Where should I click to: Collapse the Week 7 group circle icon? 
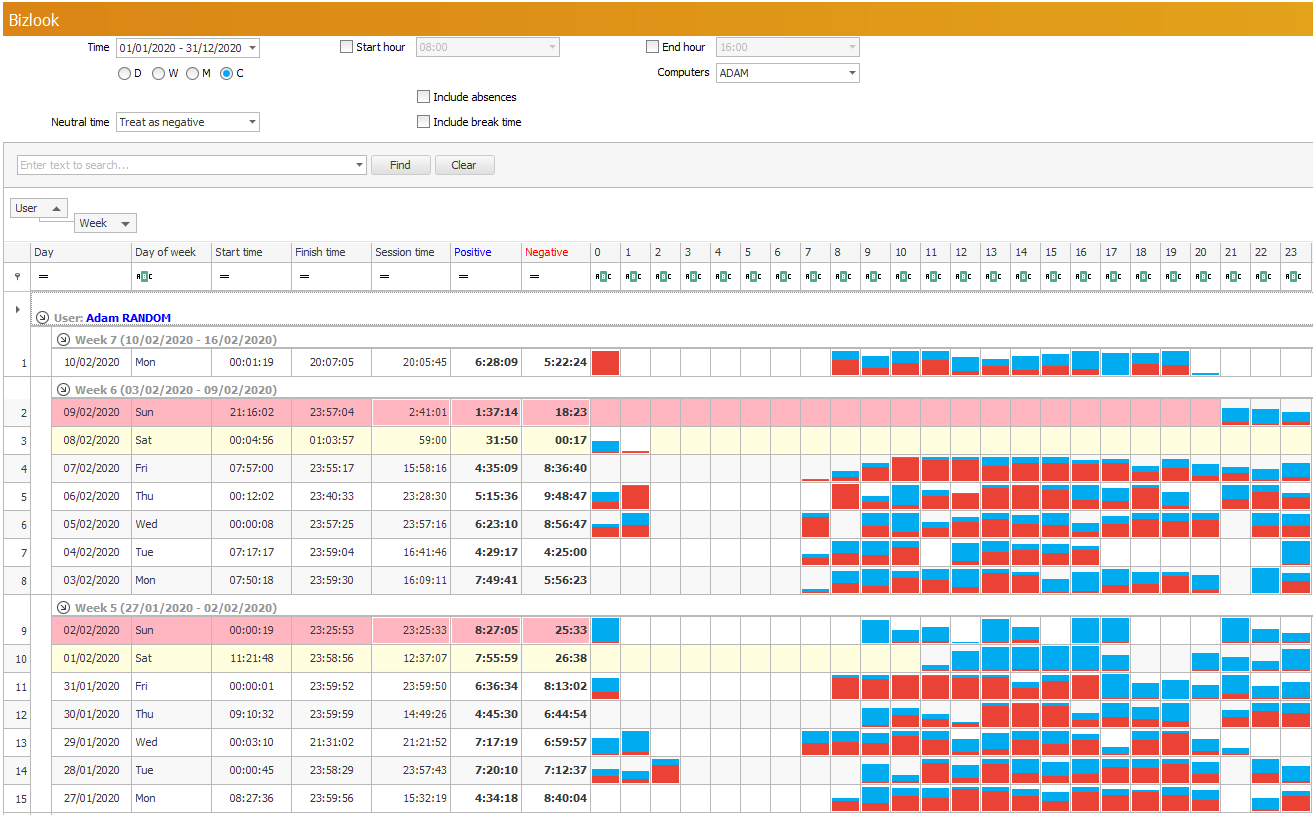[x=64, y=340]
